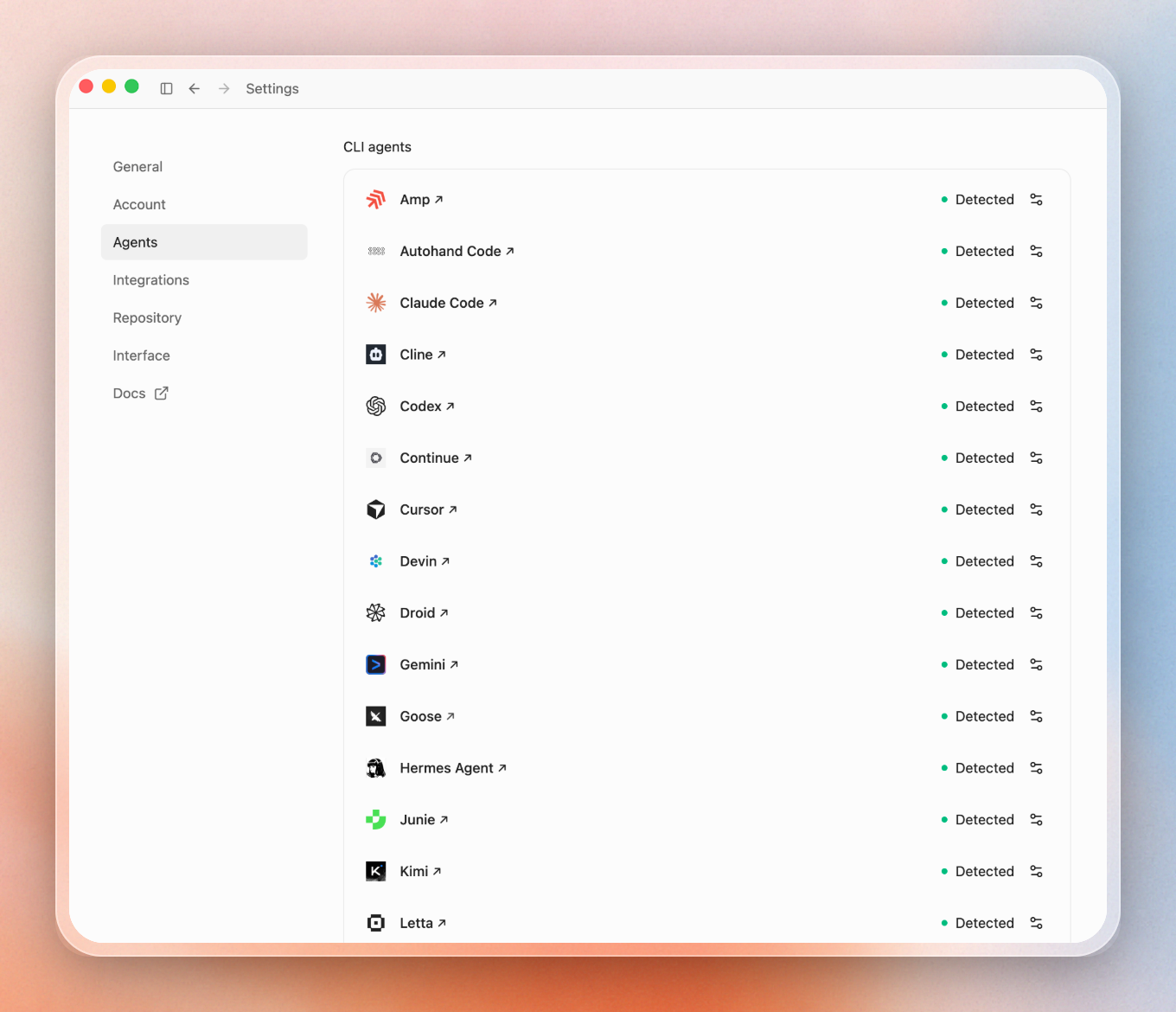Open configuration sliders for Cline
Screen dimensions: 1176x1012
tap(1036, 355)
